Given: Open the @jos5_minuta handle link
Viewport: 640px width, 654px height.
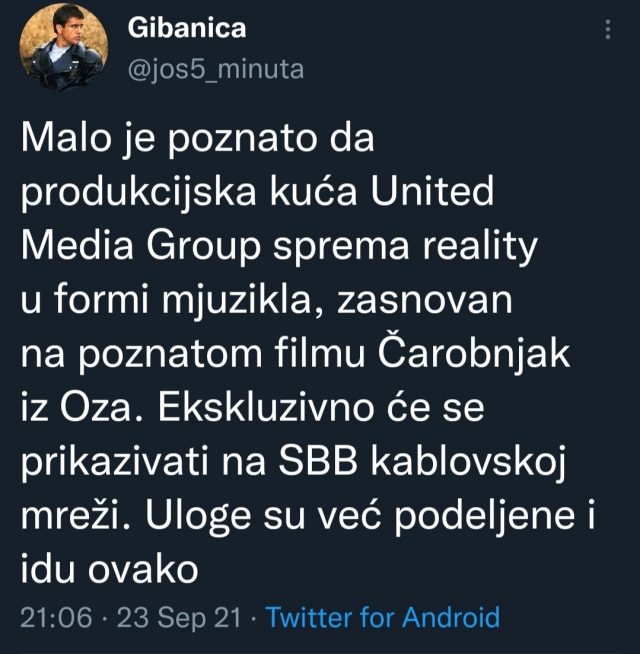Looking at the screenshot, I should (216, 69).
